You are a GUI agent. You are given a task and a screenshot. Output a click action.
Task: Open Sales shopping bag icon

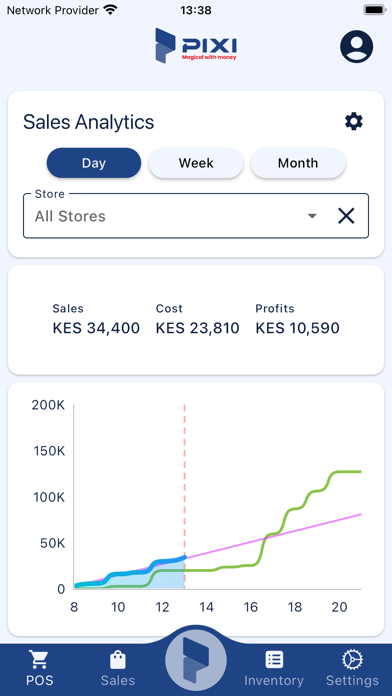pos(118,660)
